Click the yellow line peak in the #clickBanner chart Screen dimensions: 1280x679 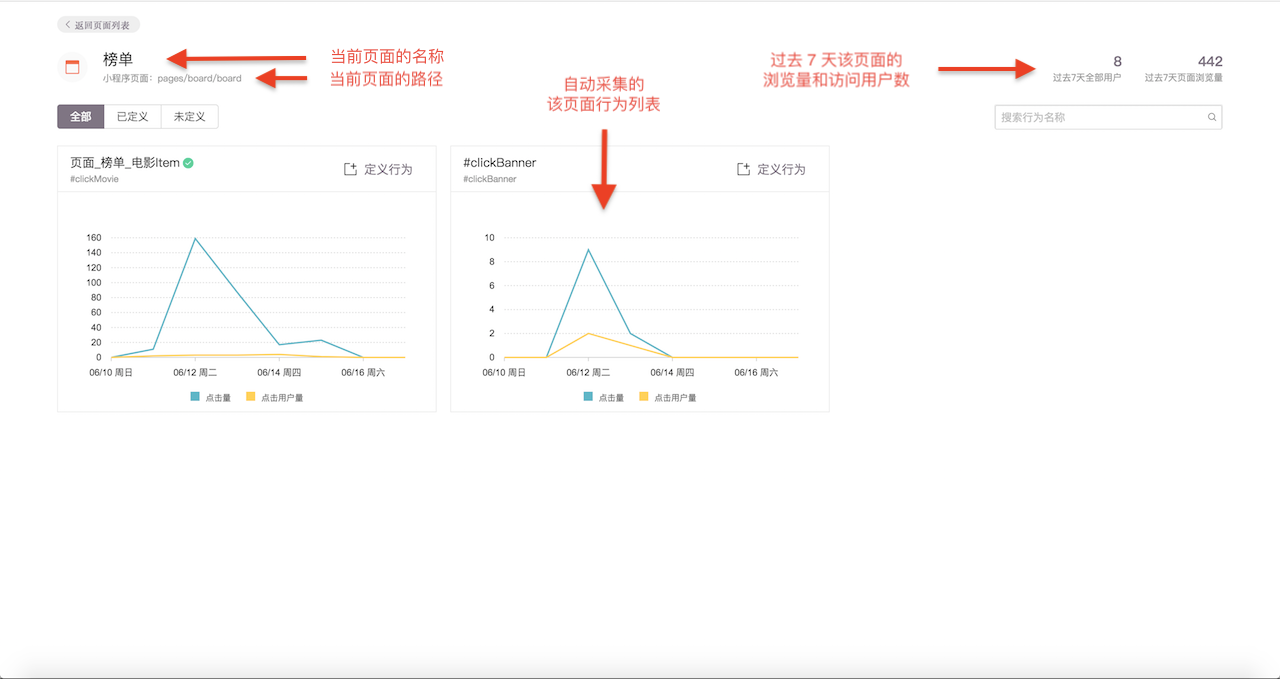click(x=588, y=333)
